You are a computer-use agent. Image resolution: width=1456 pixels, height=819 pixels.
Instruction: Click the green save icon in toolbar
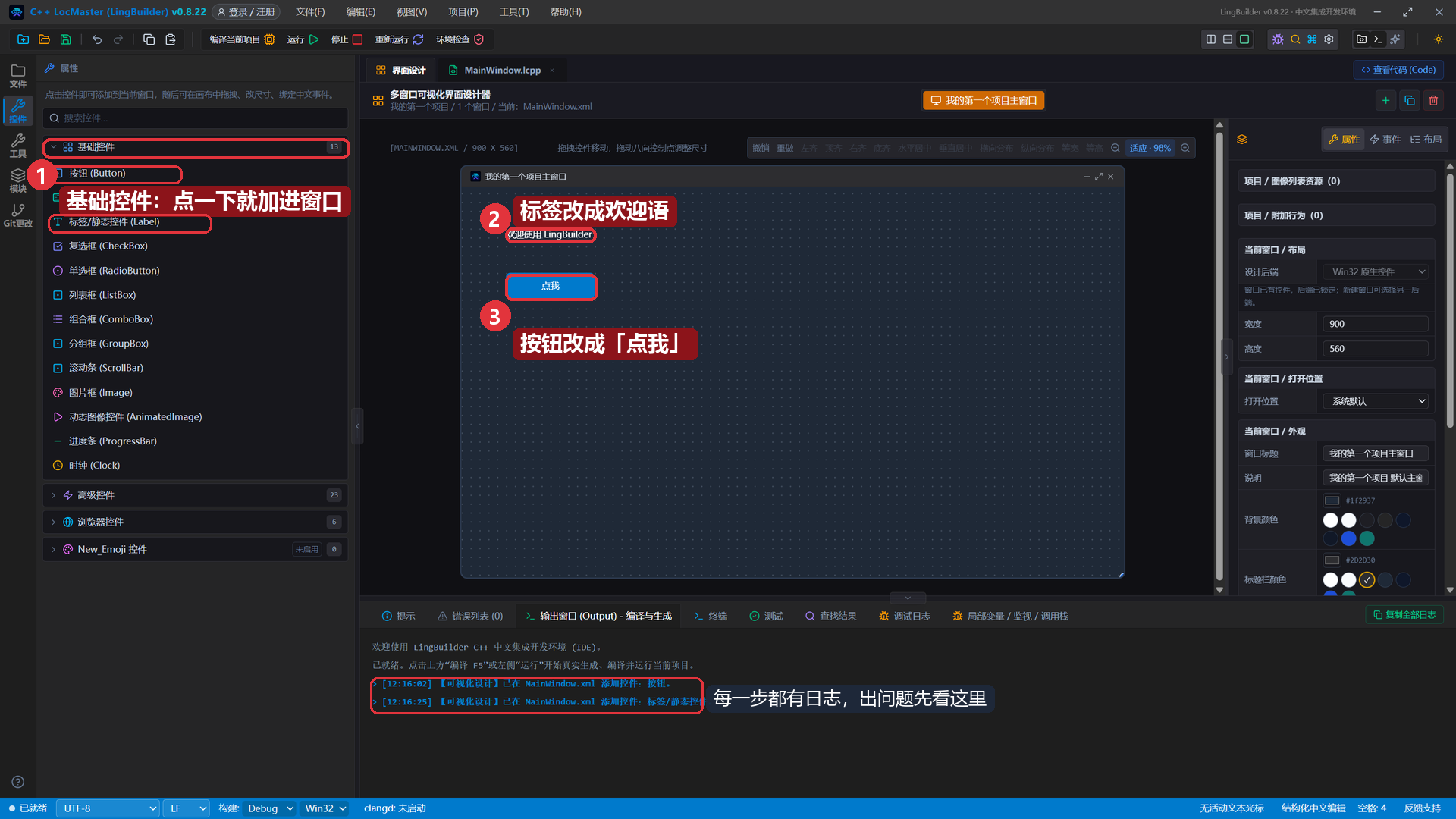[66, 39]
